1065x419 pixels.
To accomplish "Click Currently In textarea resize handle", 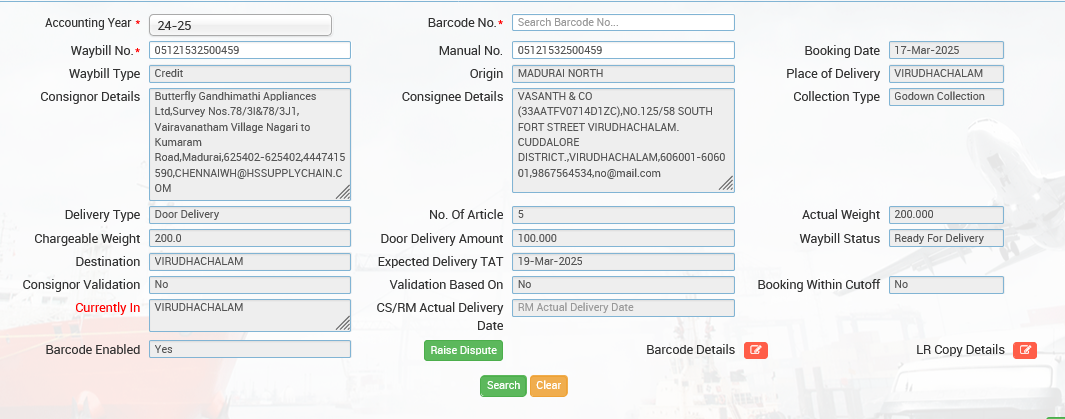I will point(343,323).
